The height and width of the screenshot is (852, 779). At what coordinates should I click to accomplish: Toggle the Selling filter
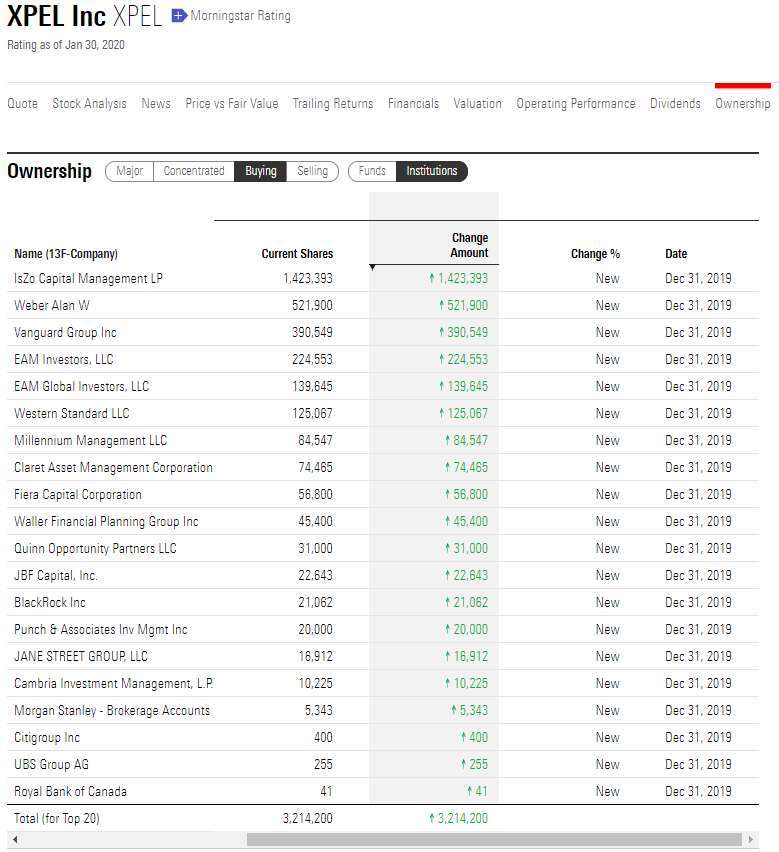click(x=312, y=171)
